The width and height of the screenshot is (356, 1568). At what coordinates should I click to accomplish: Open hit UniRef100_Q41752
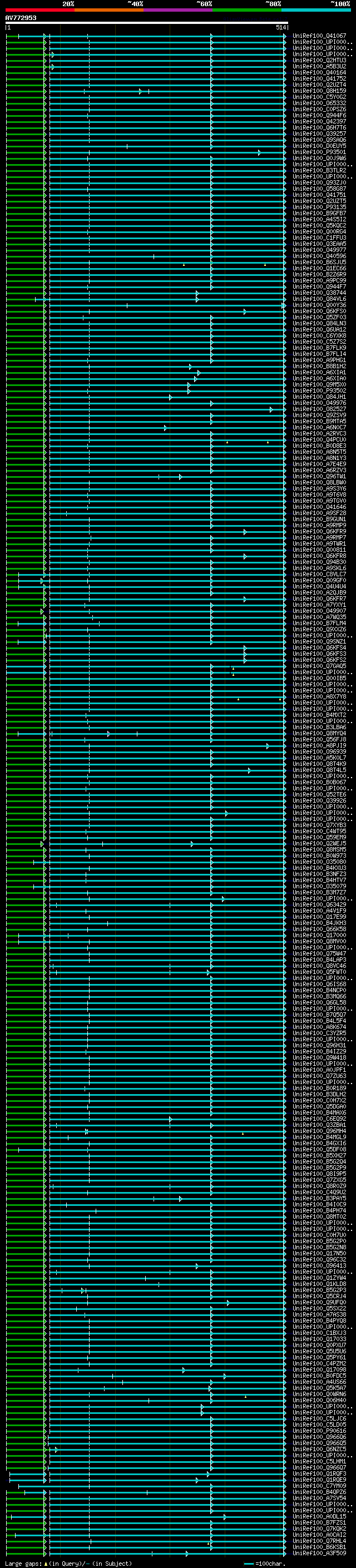point(319,78)
